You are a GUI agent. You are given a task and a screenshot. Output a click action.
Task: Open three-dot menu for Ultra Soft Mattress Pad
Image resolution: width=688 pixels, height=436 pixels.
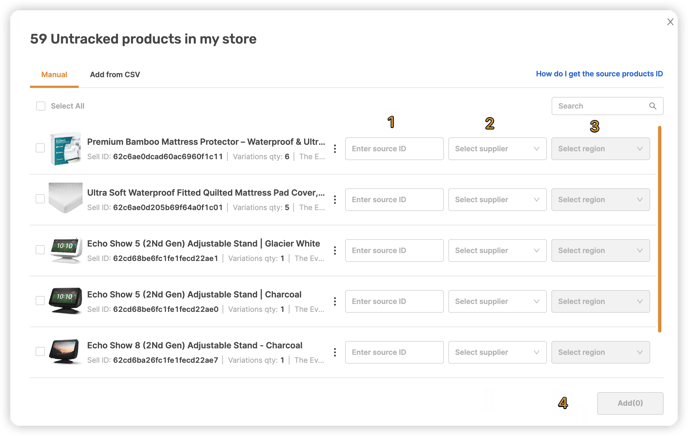(x=335, y=200)
